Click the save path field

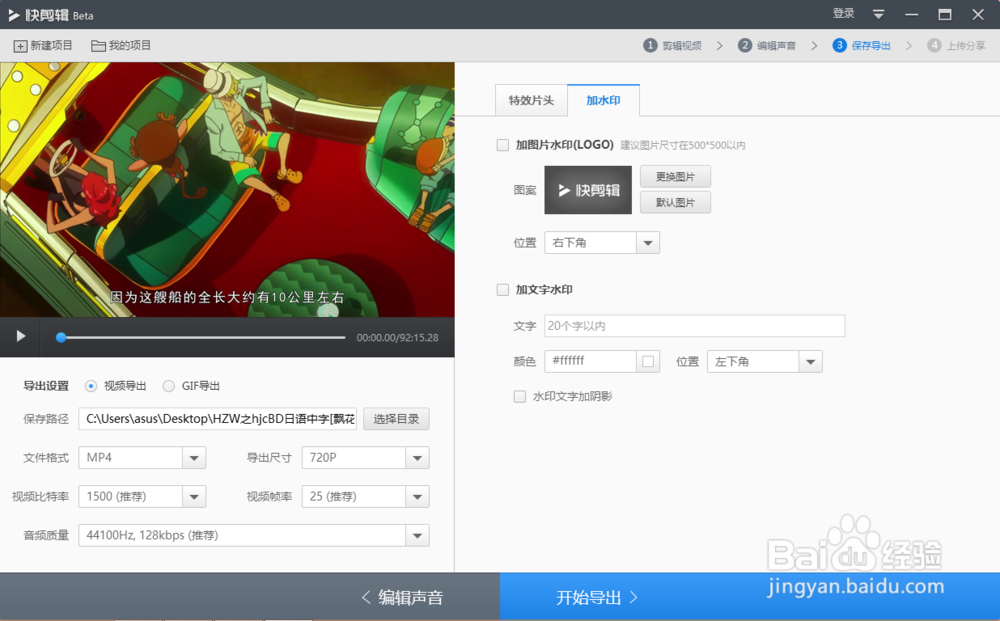pos(217,419)
